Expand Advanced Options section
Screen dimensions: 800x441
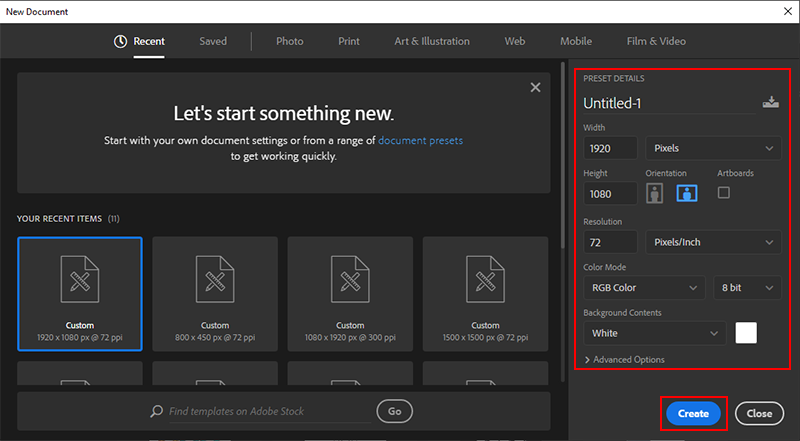click(x=624, y=359)
